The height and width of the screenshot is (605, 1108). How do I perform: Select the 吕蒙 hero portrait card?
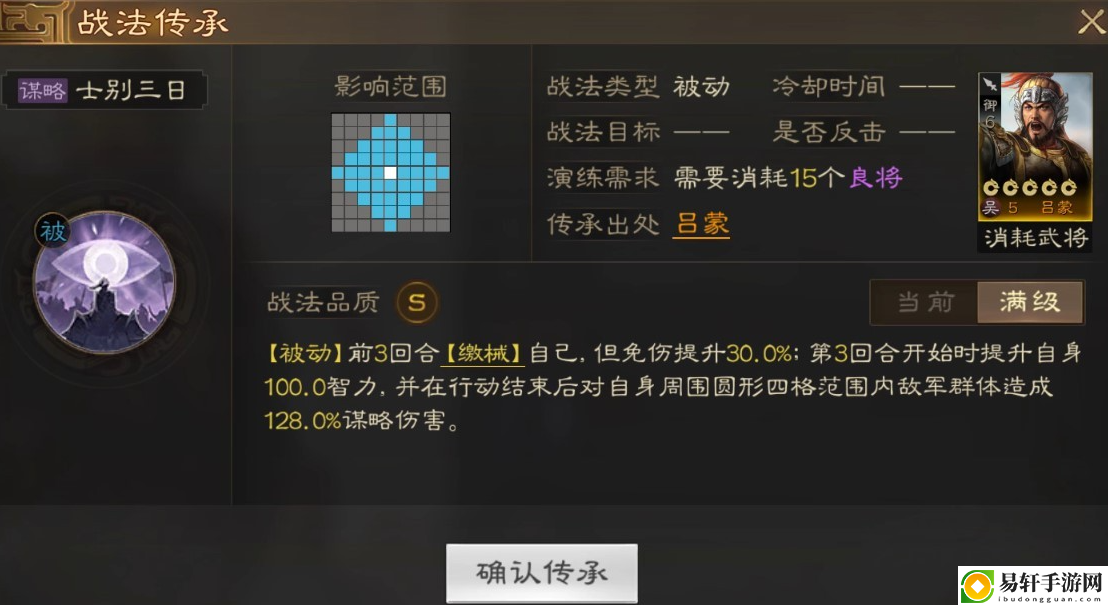coord(1035,146)
